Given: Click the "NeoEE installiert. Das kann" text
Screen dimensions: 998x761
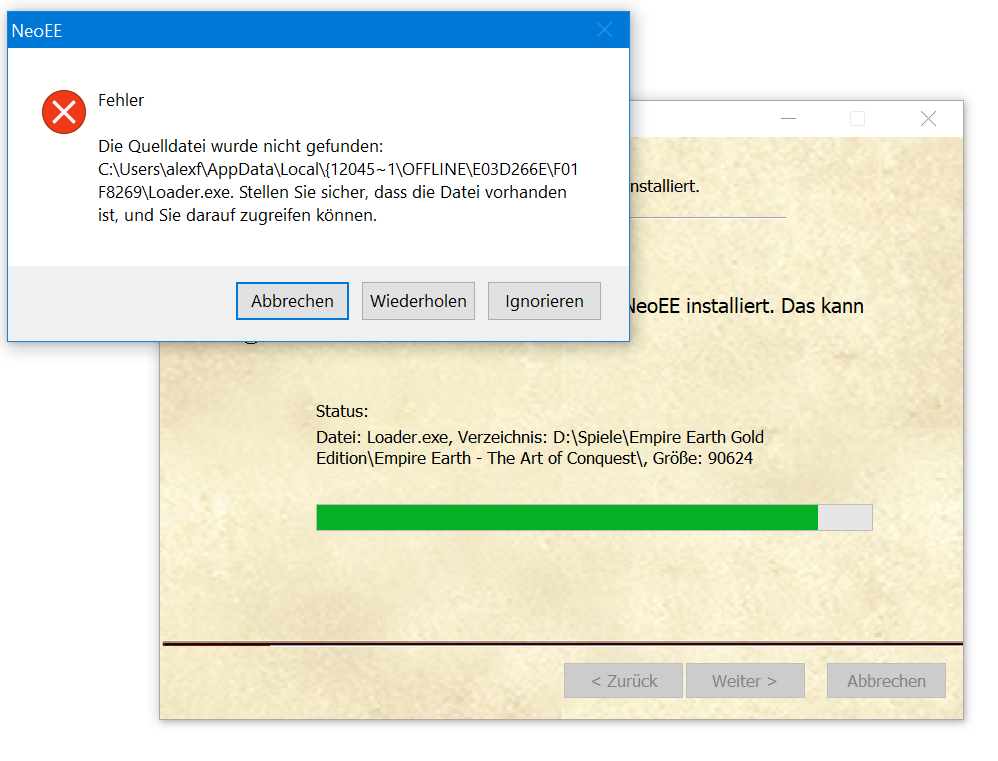Looking at the screenshot, I should tap(746, 306).
